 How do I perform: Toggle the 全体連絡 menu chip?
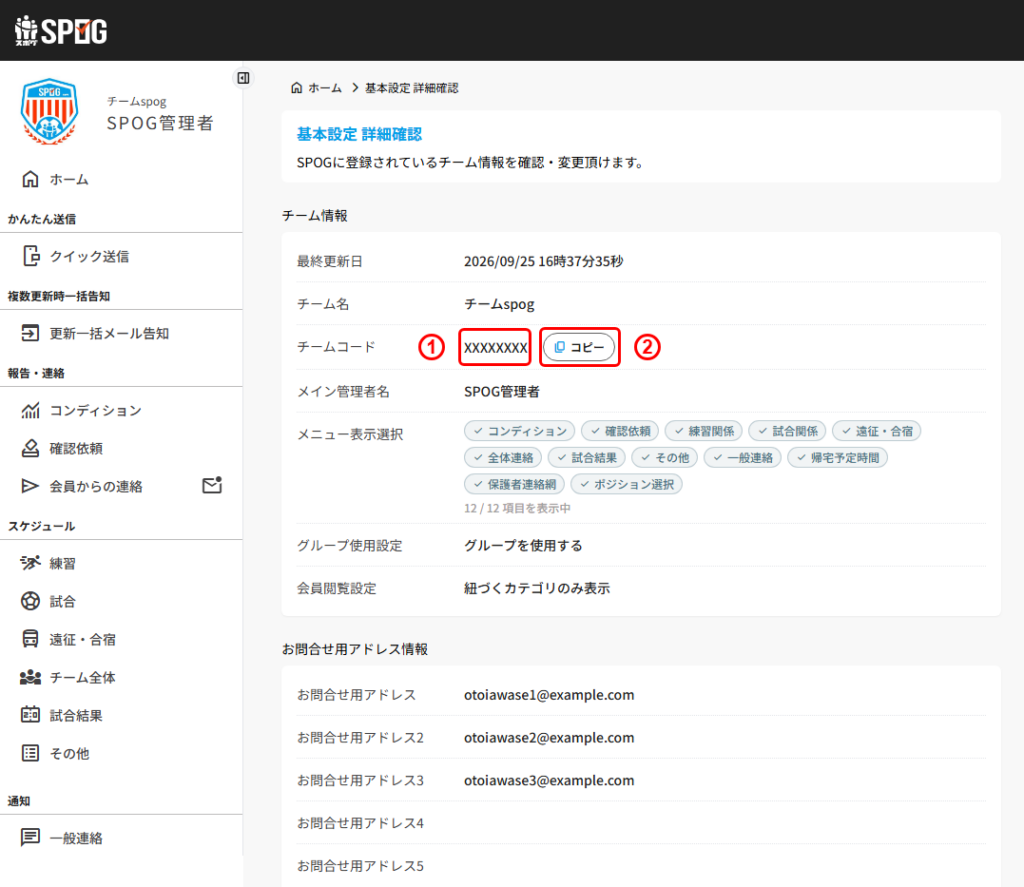[x=503, y=458]
